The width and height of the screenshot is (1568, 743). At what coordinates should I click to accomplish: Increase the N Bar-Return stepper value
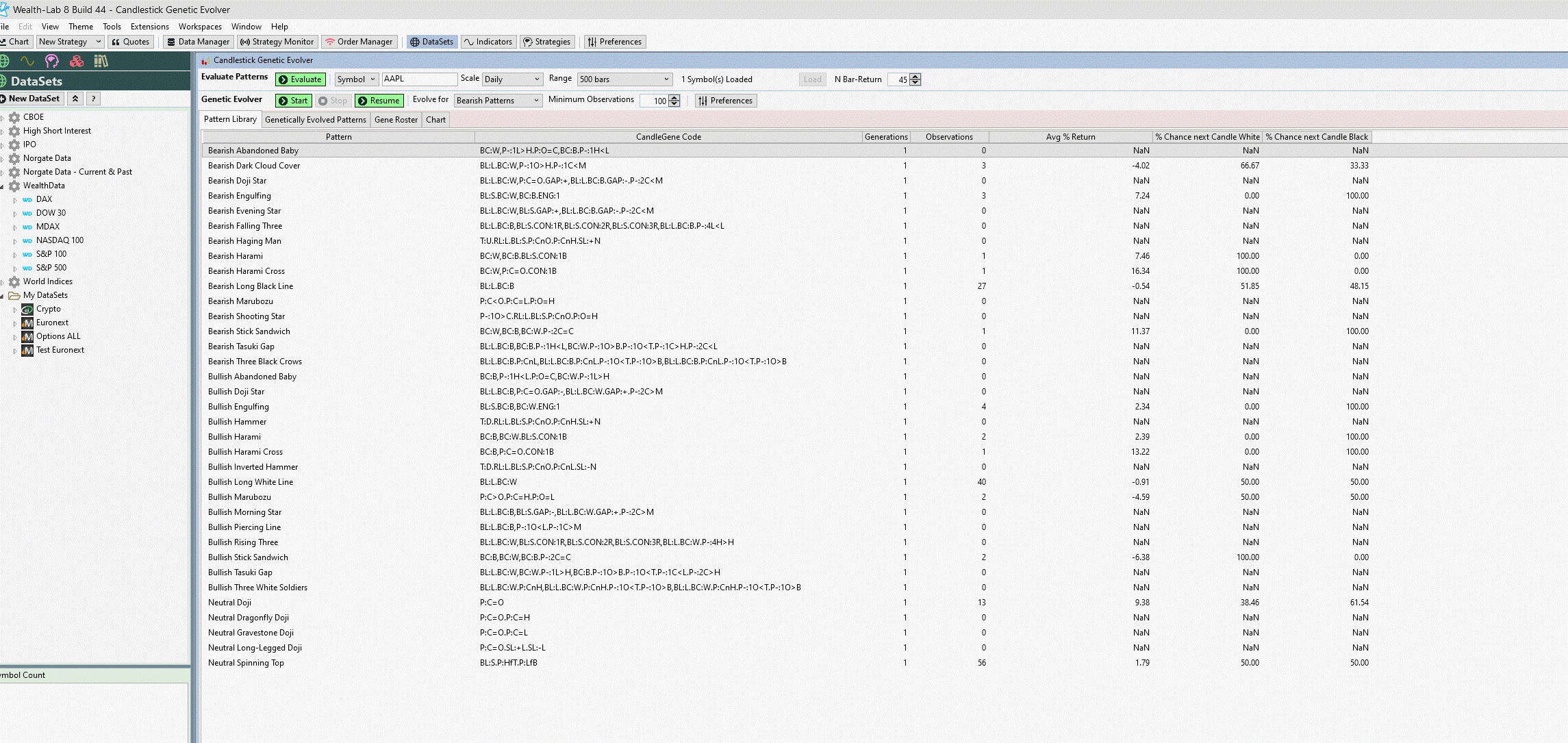pyautogui.click(x=915, y=77)
